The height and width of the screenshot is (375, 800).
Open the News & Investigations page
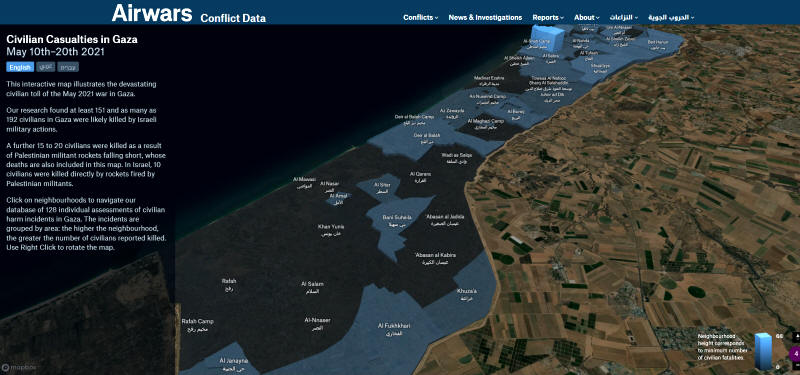click(x=485, y=17)
